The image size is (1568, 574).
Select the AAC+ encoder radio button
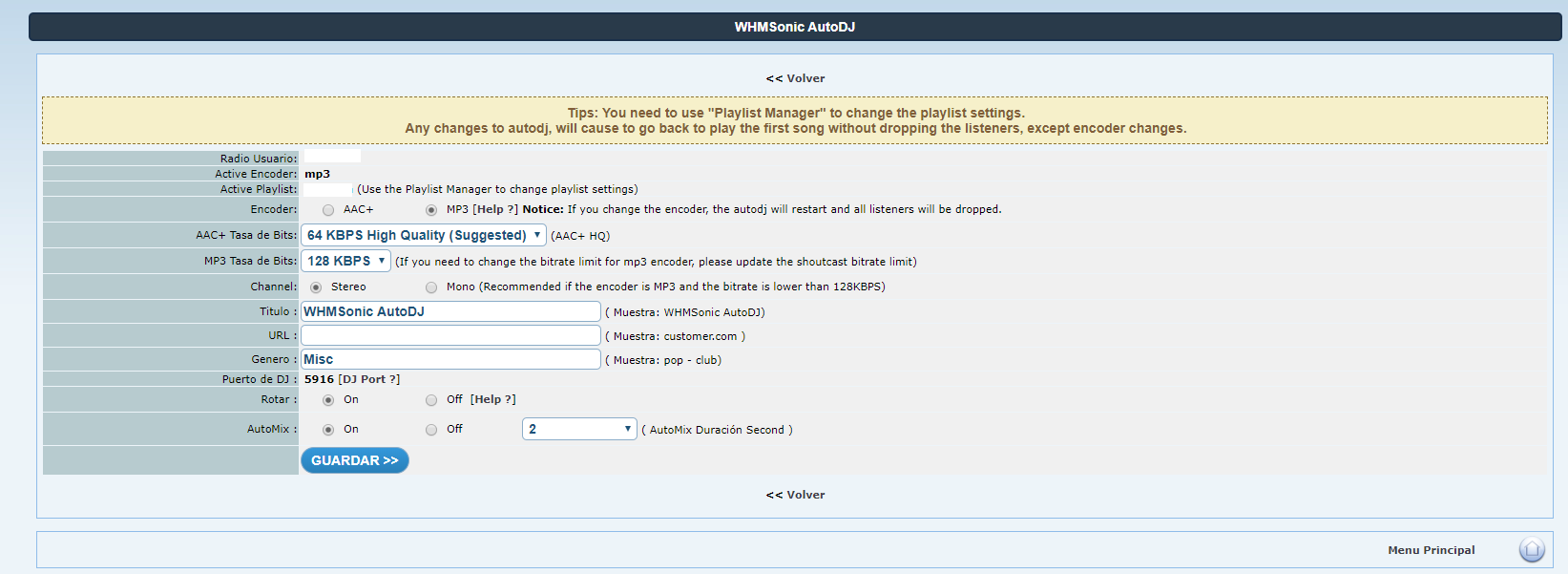pyautogui.click(x=328, y=210)
